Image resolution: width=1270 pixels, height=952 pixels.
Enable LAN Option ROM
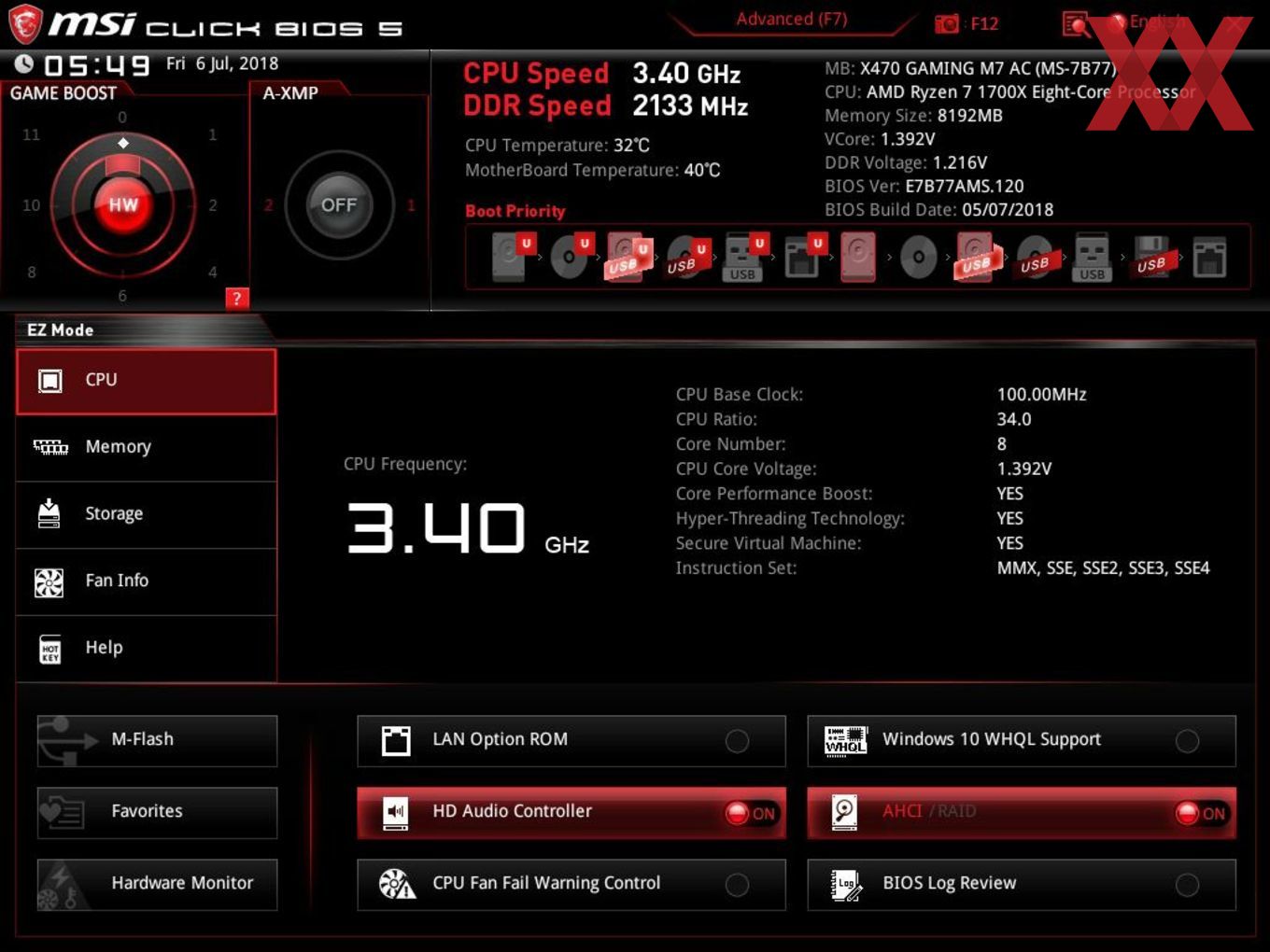click(x=571, y=741)
